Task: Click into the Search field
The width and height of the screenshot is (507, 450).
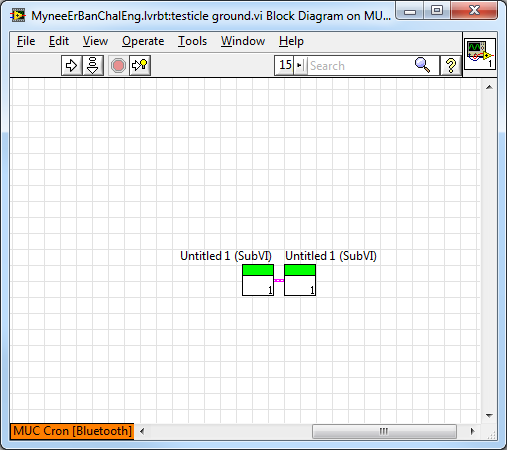Action: 359,65
